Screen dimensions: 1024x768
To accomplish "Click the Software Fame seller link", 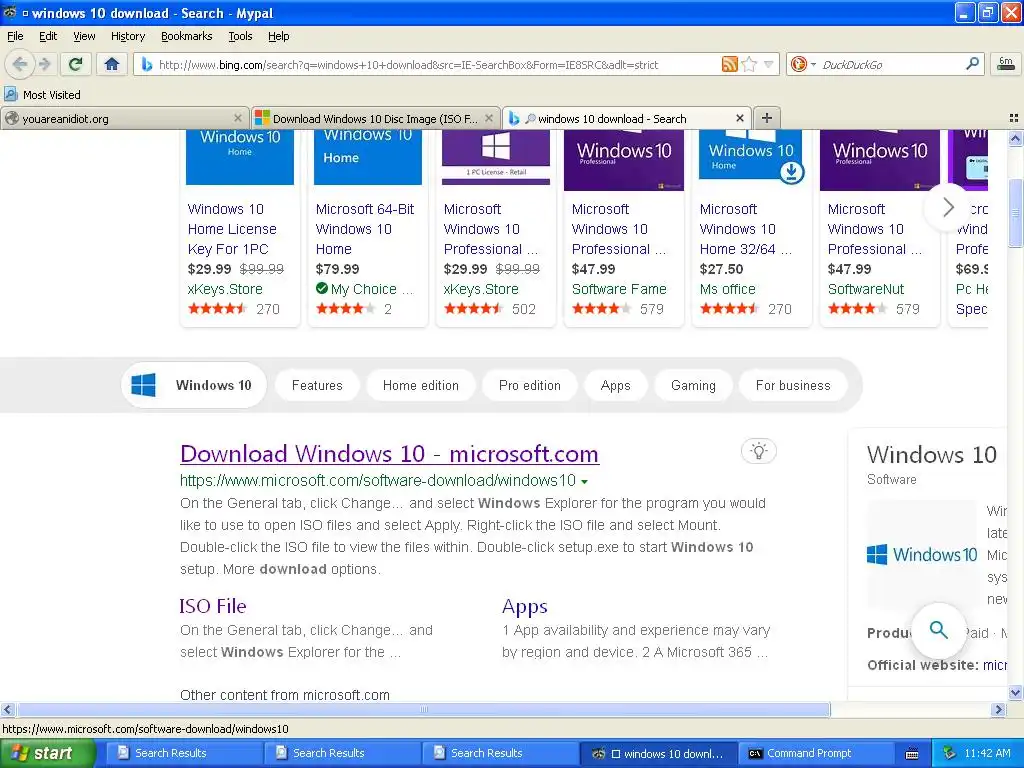I will pyautogui.click(x=619, y=289).
